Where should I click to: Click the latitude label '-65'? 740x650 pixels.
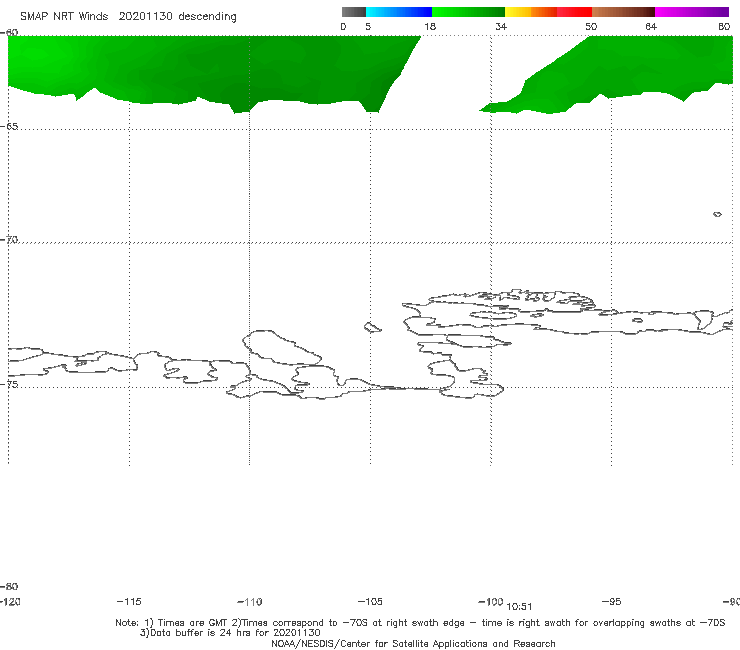click(x=9, y=127)
